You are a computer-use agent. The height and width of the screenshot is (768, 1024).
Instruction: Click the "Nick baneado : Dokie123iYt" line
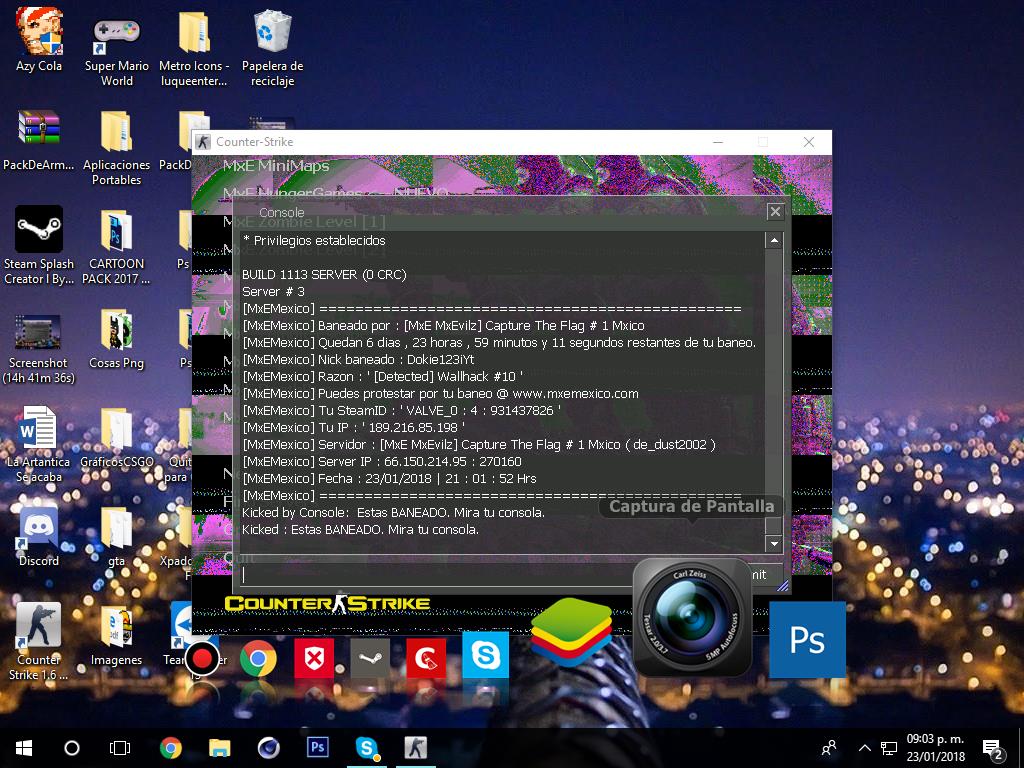358,359
